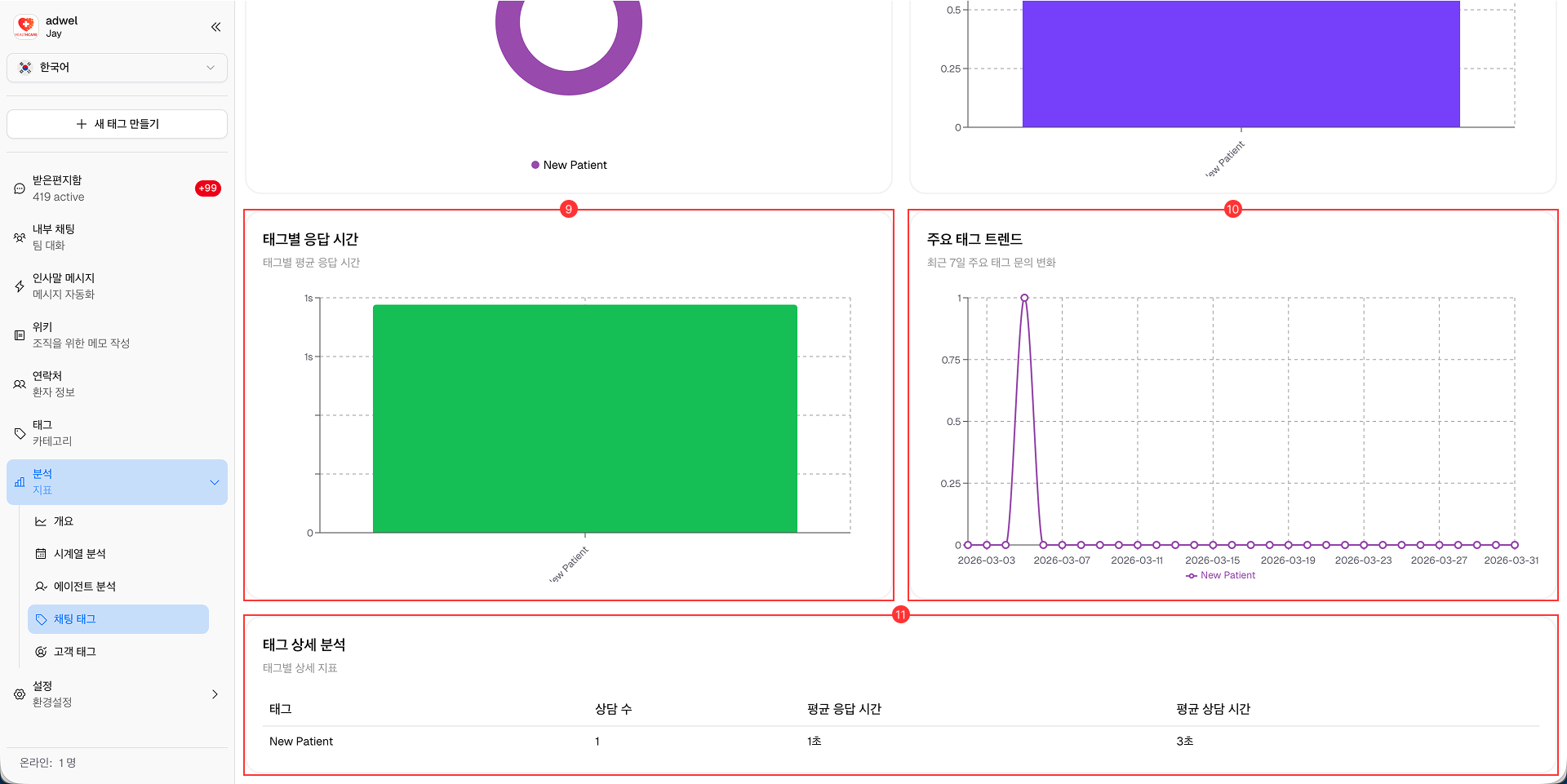Toggle the 시계열 분석 calendar icon
Screen dimensions: 1567x784
(40, 553)
